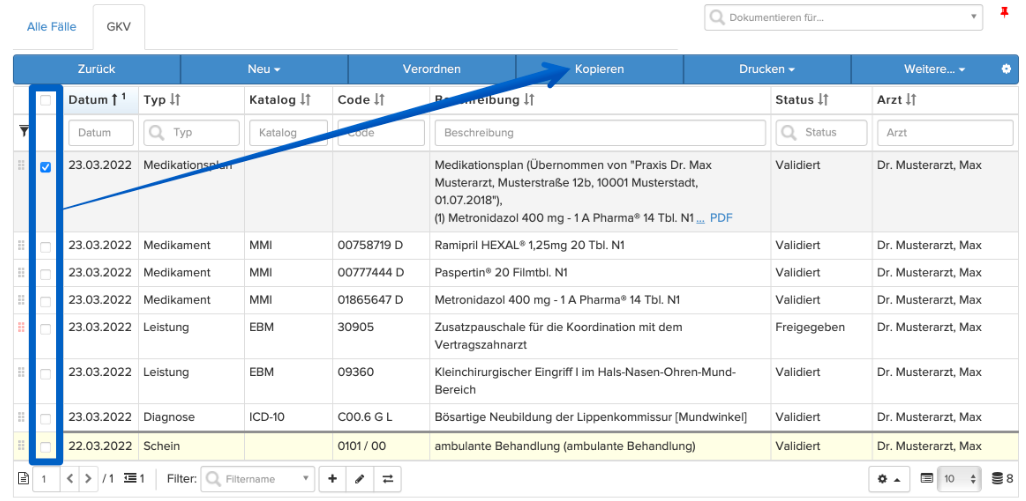Uncheck the Medikationsplan row checkbox
The width and height of the screenshot is (1026, 501).
coord(45,167)
